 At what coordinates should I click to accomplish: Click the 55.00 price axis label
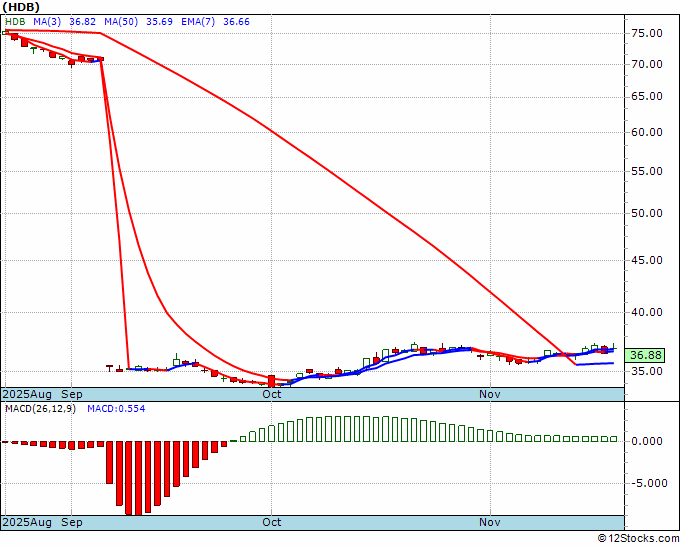(647, 171)
